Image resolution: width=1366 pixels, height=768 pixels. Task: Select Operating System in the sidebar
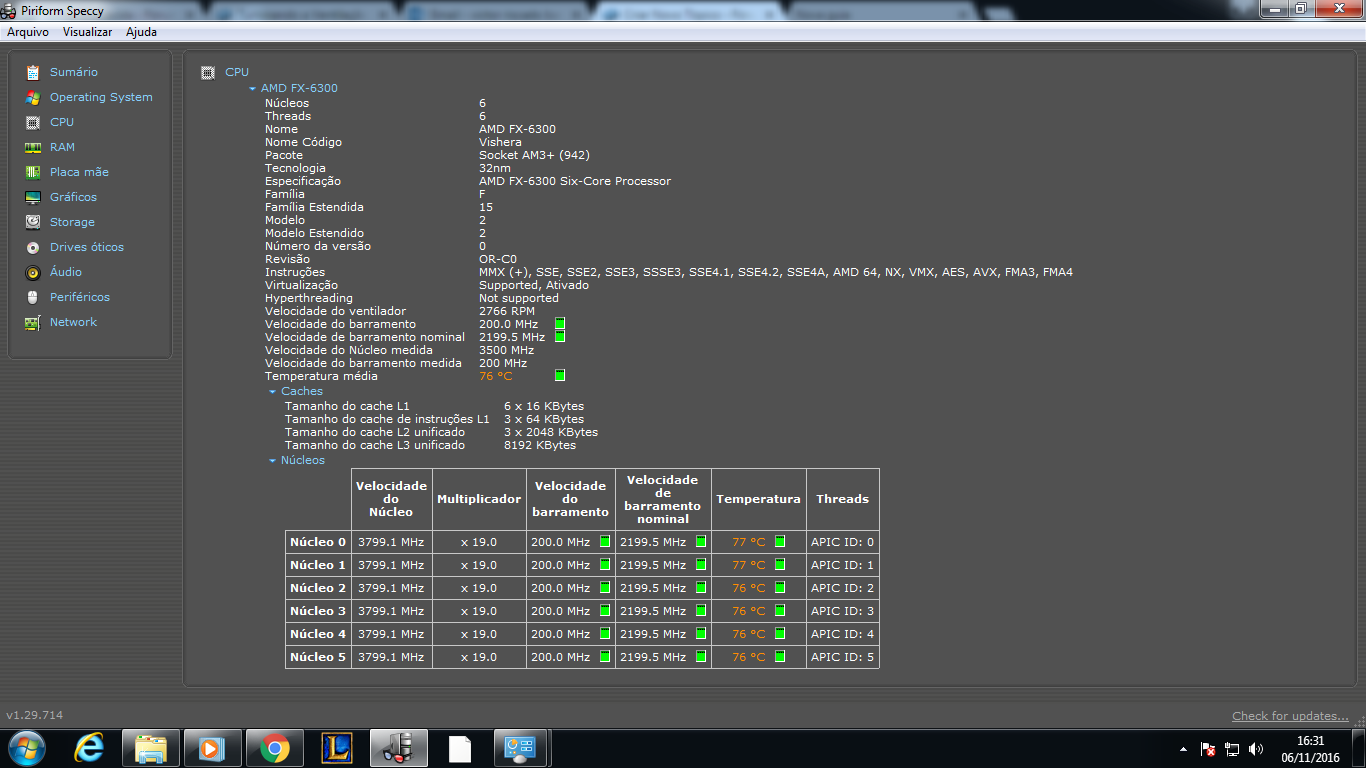[101, 97]
